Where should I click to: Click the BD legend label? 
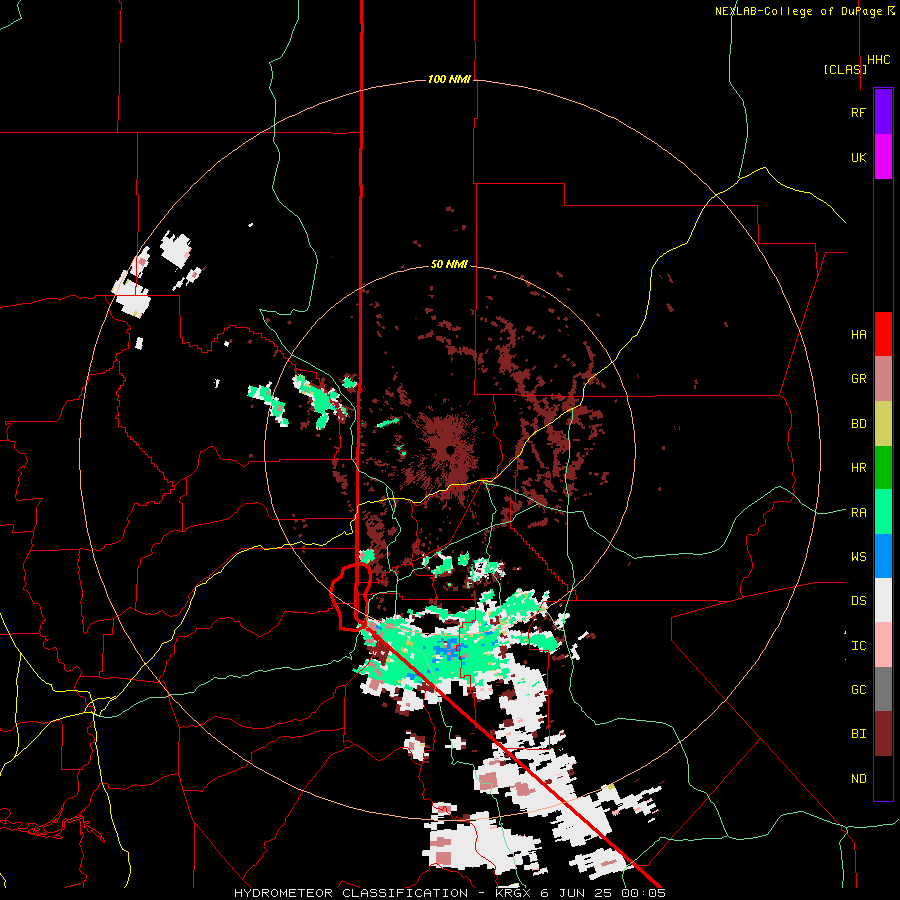(x=858, y=424)
